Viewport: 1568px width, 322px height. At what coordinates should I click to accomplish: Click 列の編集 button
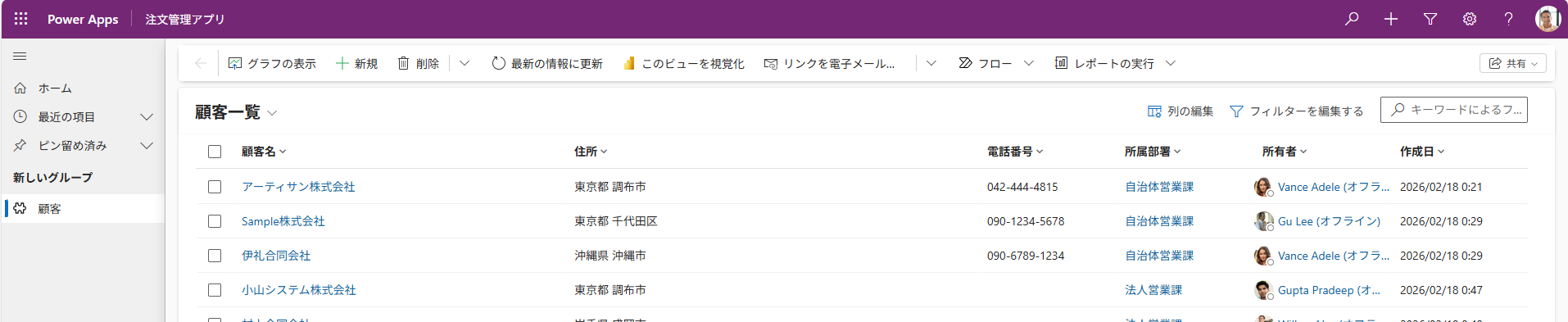pyautogui.click(x=1181, y=111)
